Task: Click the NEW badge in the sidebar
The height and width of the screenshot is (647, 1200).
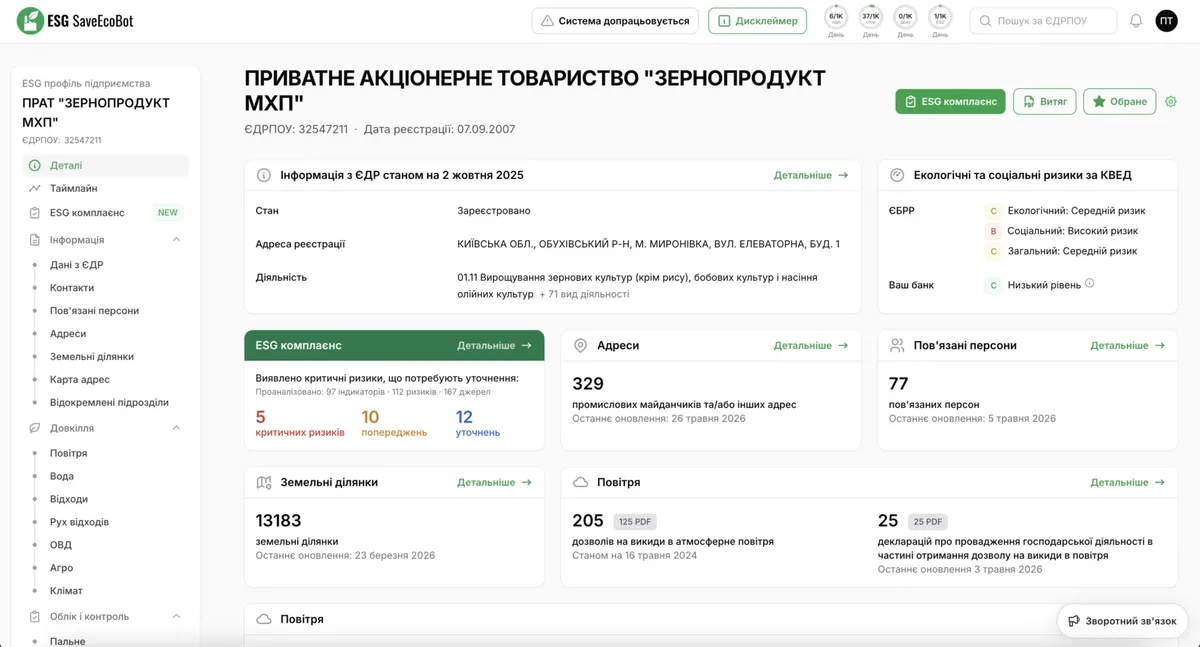Action: [x=168, y=213]
